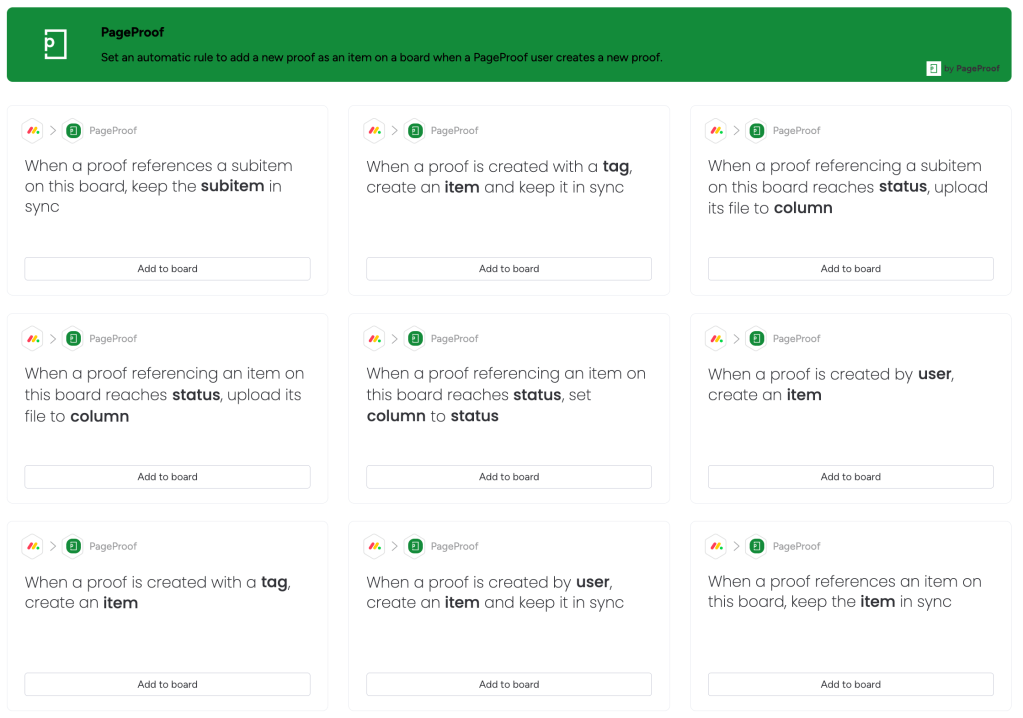Click monday.com icon on "keep the item in sync" card
Screen dimensions: 1023x718
pyautogui.click(x=716, y=546)
